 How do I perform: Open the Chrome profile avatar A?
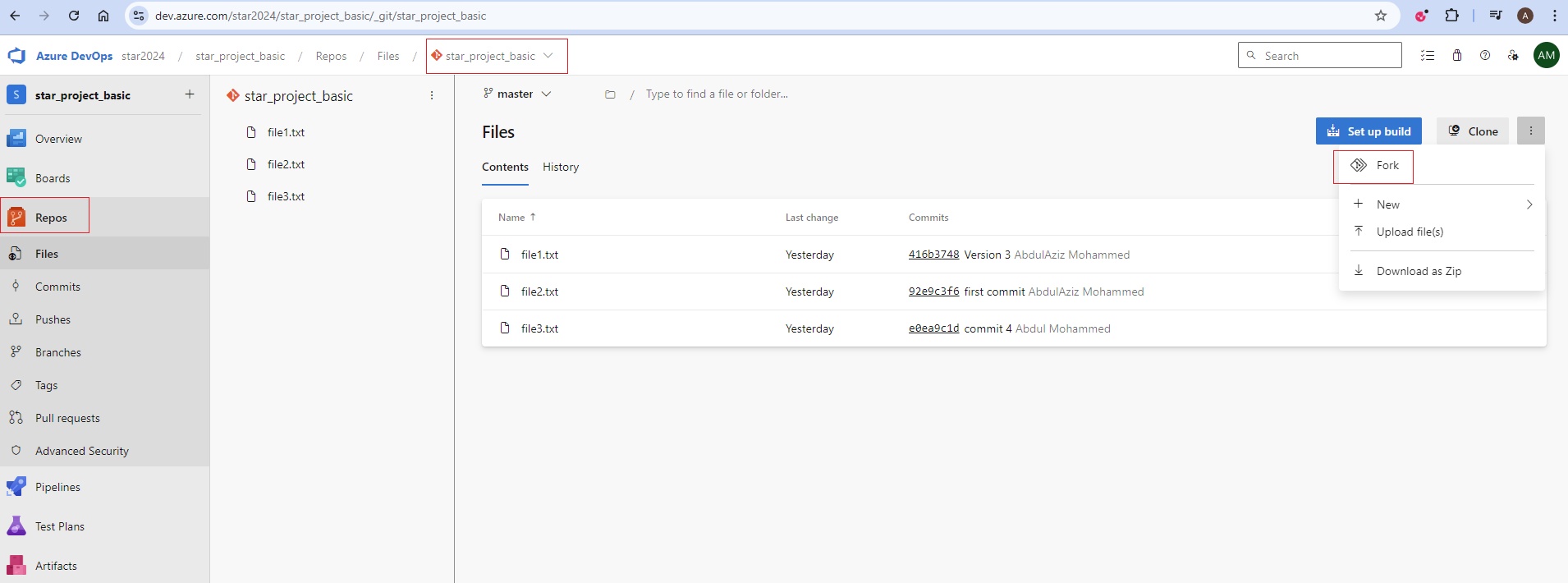[x=1525, y=16]
